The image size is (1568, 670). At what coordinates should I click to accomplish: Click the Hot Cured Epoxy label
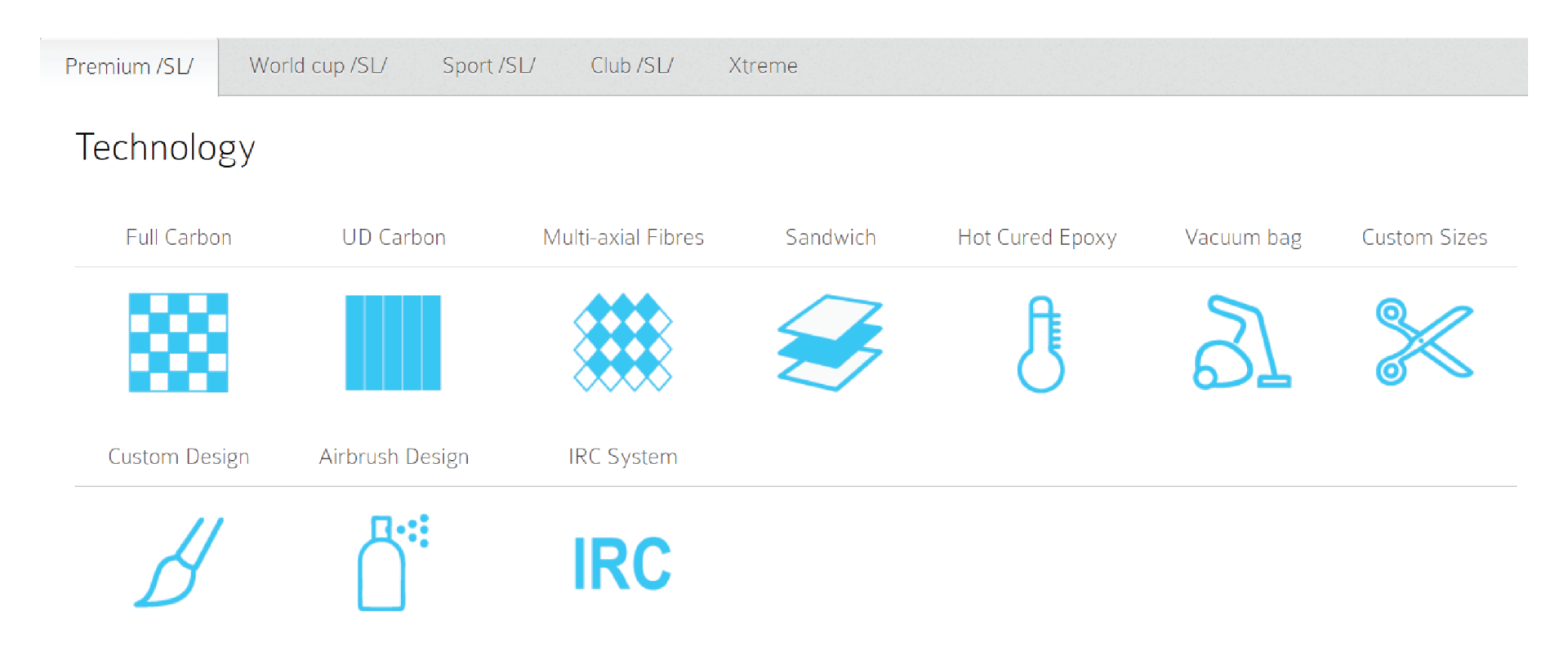point(1036,238)
